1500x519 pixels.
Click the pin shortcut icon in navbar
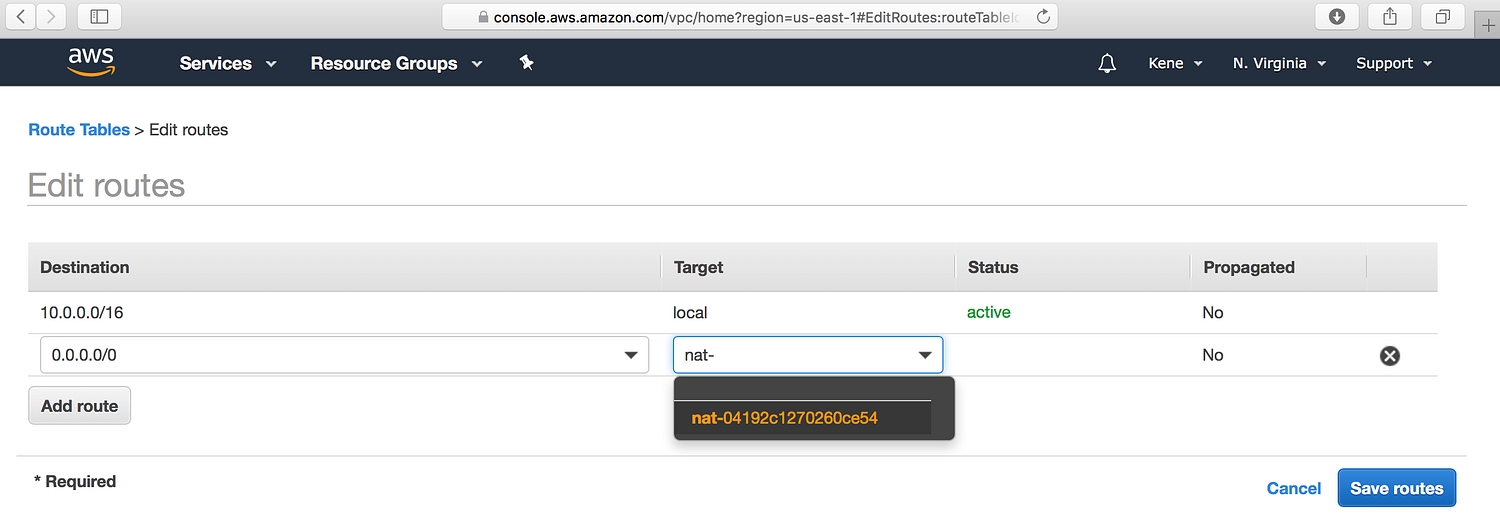pos(527,63)
